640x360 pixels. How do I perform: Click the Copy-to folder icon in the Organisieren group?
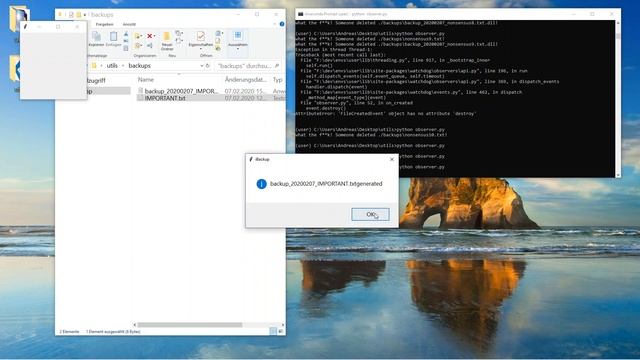tap(138, 46)
